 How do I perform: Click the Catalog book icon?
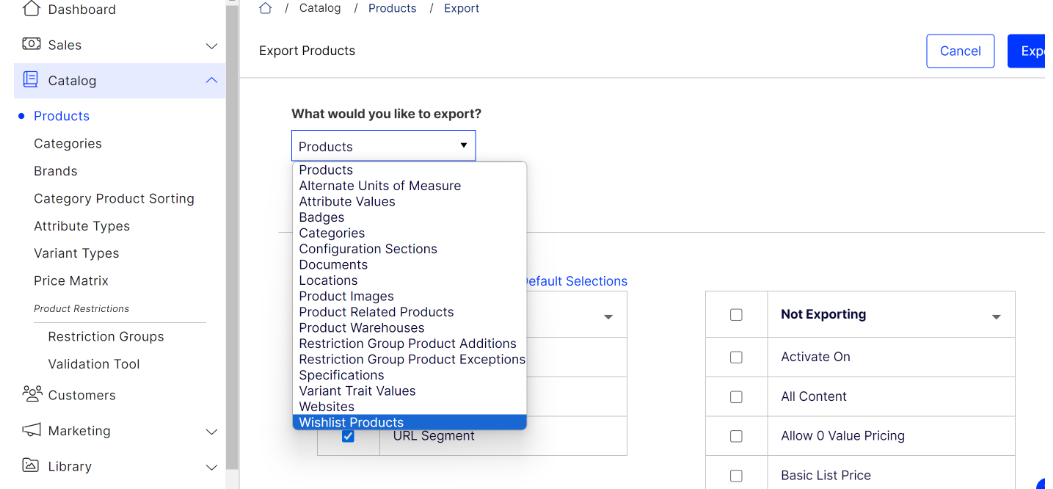(x=31, y=80)
